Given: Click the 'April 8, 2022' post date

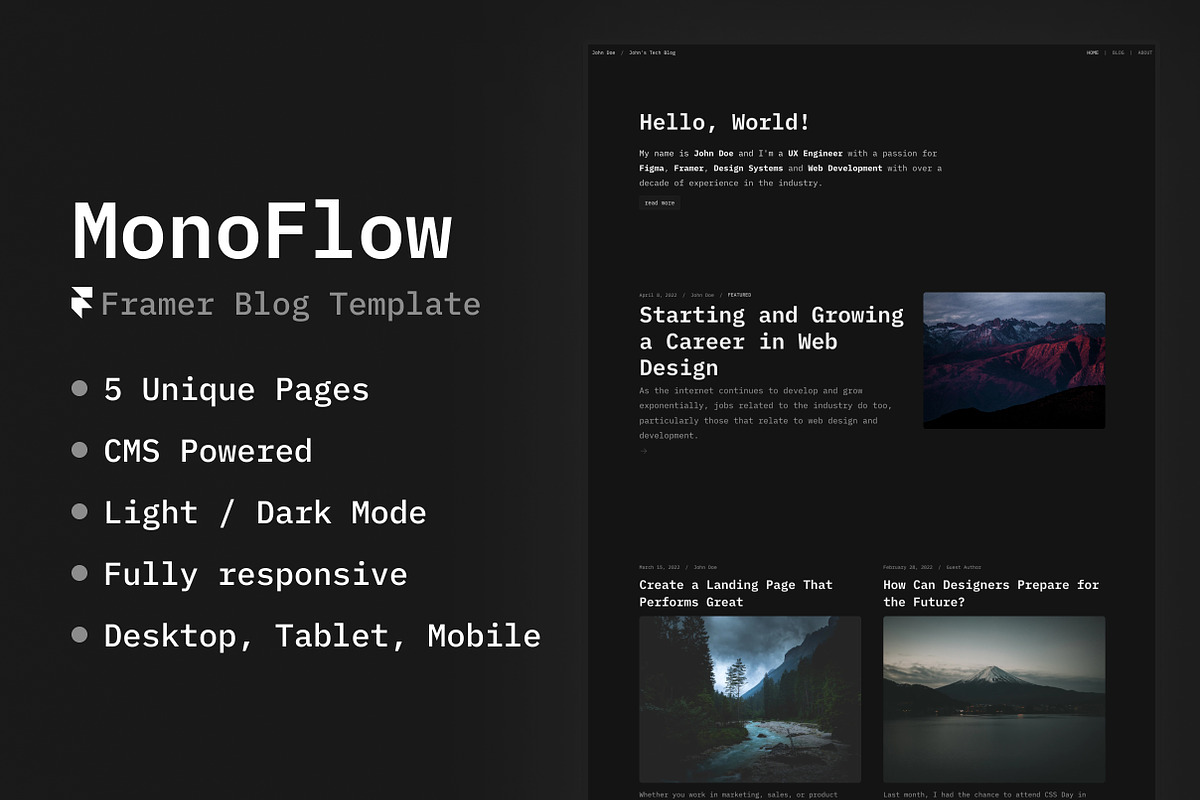Looking at the screenshot, I should [658, 295].
